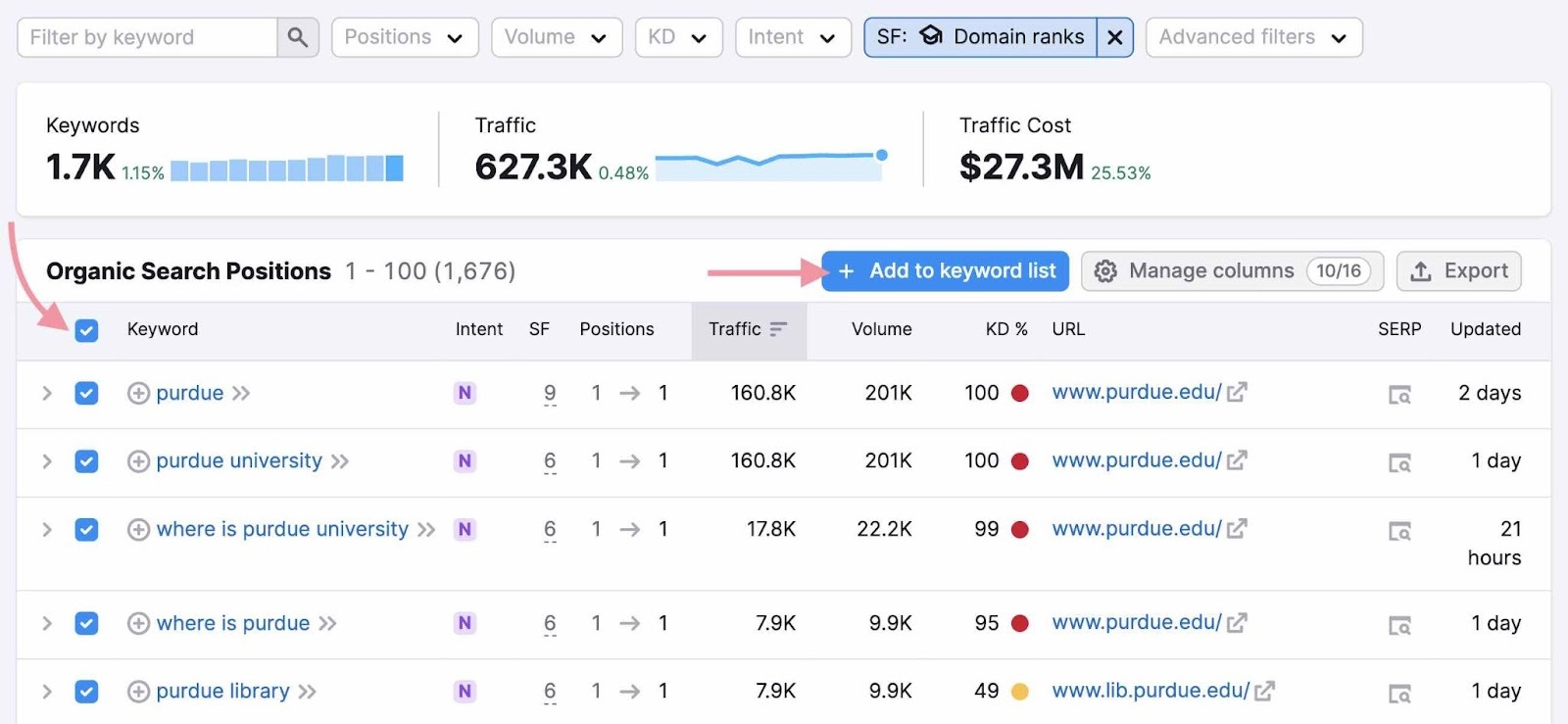Open the Positions filter dropdown
1568x724 pixels.
(404, 37)
